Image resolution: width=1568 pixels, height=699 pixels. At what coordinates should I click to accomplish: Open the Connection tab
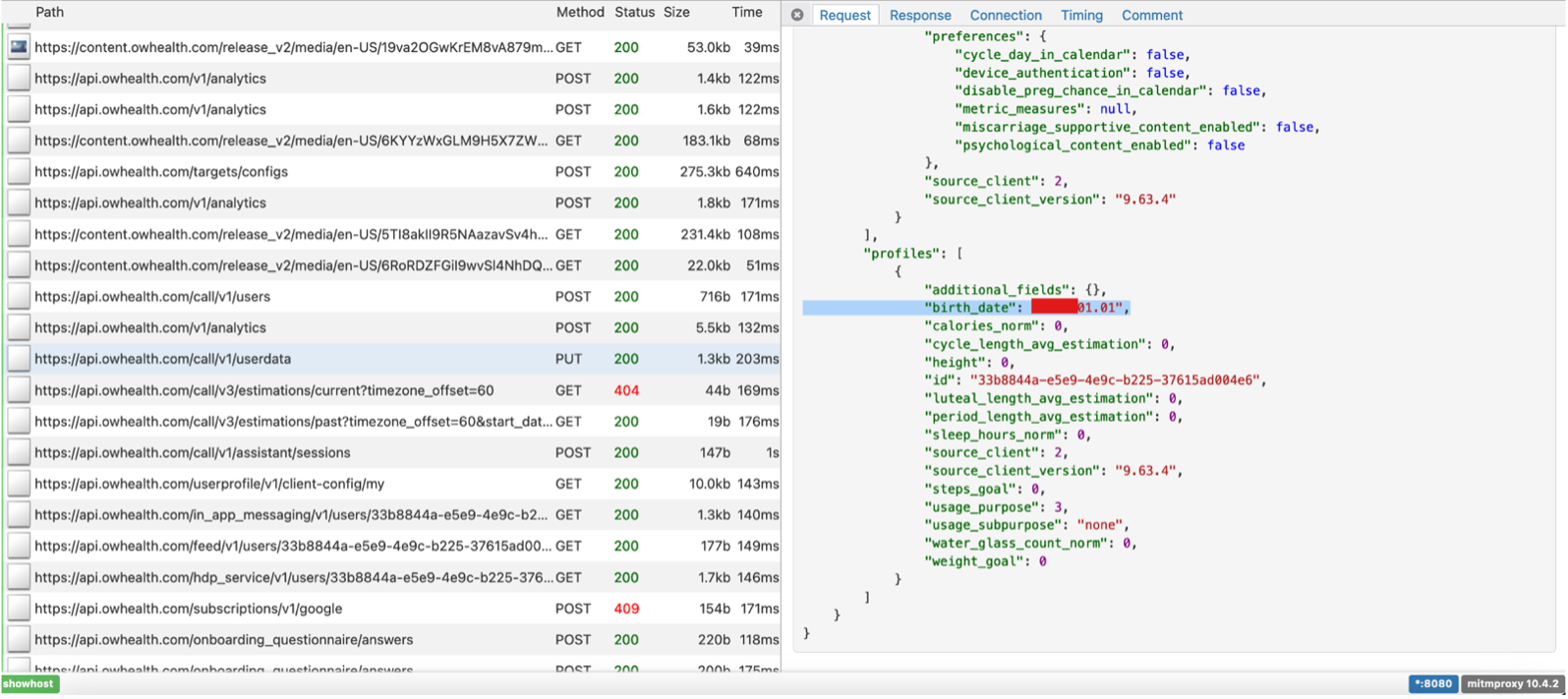(x=1005, y=16)
